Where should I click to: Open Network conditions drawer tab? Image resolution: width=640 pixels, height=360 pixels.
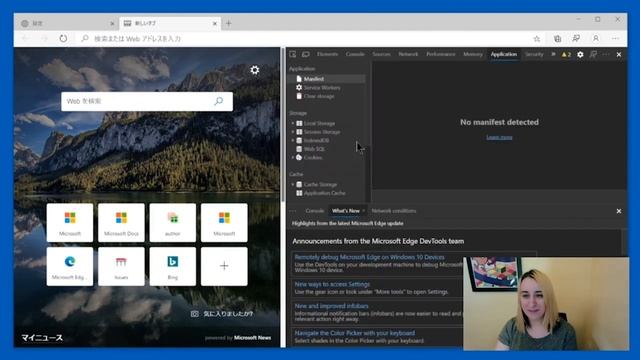click(394, 211)
